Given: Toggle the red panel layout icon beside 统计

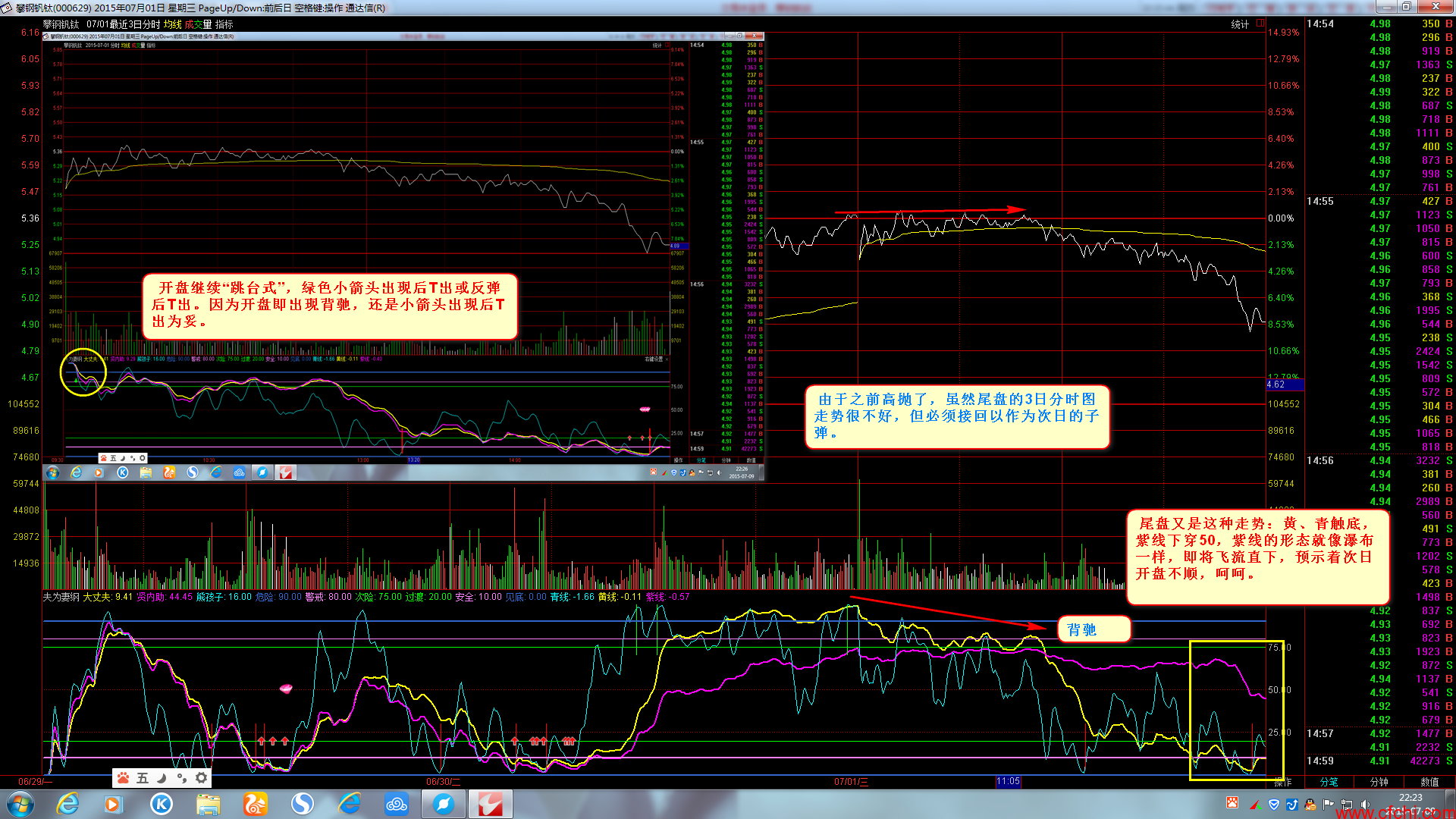Looking at the screenshot, I should point(1260,24).
